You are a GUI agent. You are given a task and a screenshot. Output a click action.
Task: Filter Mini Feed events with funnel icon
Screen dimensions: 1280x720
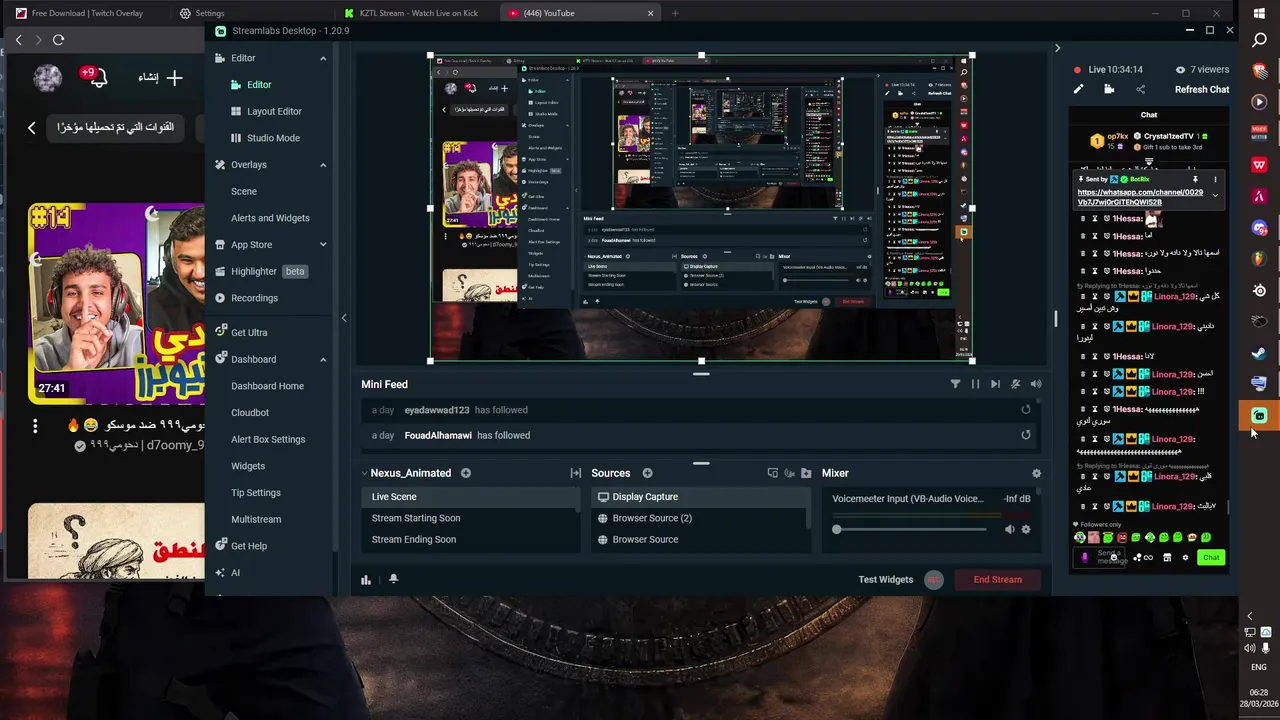coord(955,384)
